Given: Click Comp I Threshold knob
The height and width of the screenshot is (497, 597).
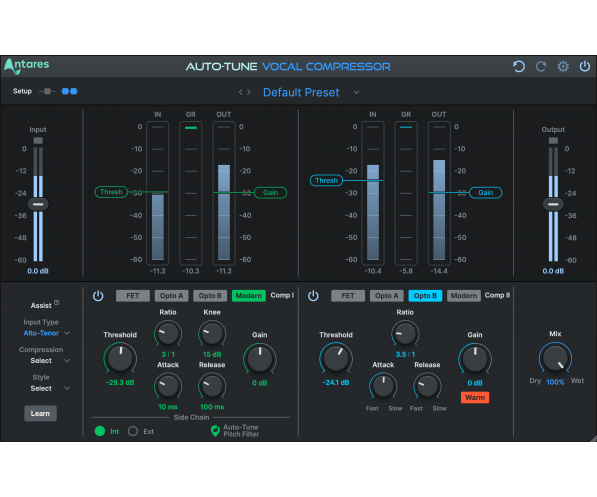Looking at the screenshot, I should [120, 358].
